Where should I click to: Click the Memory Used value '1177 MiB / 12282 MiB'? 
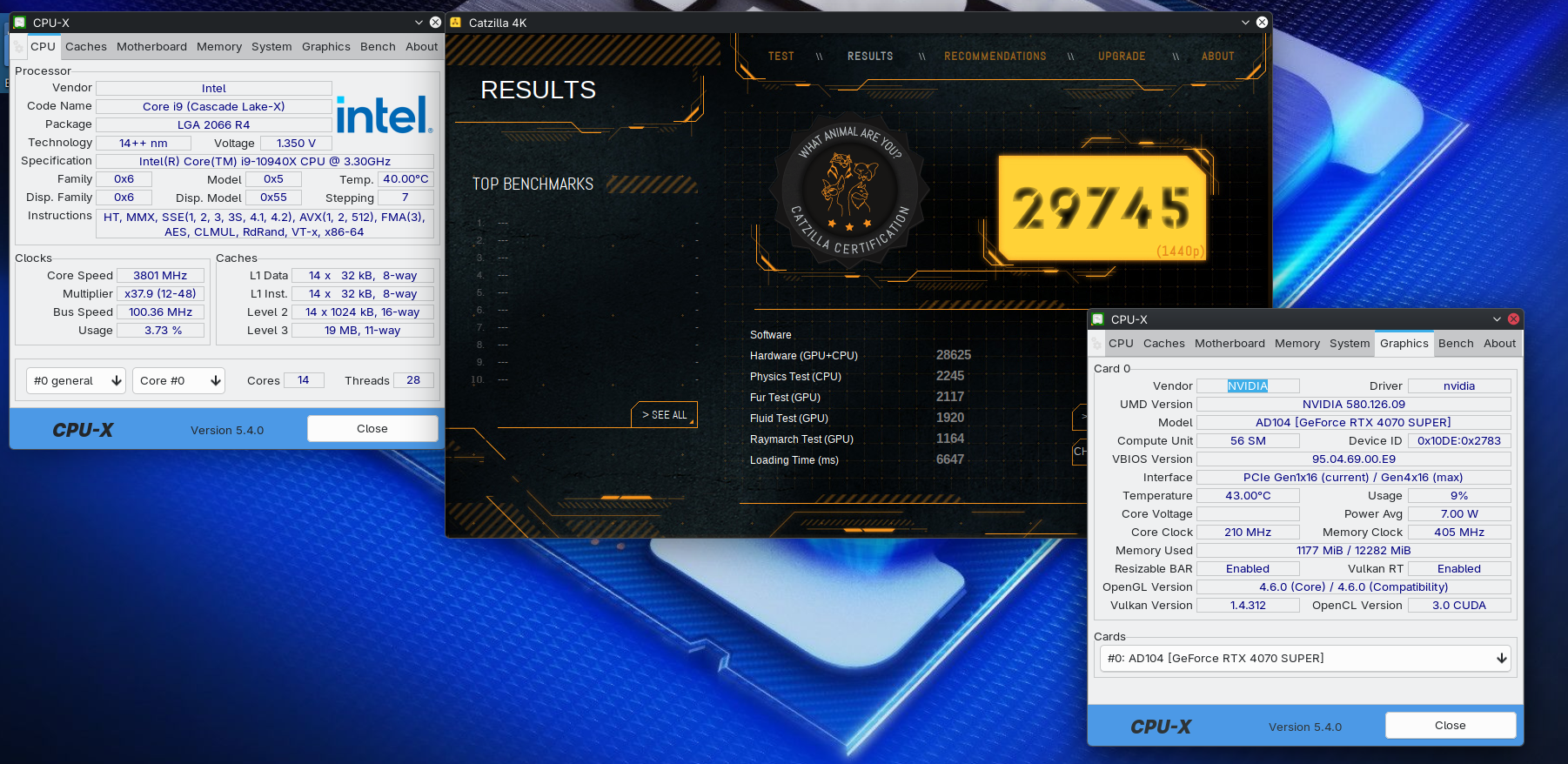1354,551
